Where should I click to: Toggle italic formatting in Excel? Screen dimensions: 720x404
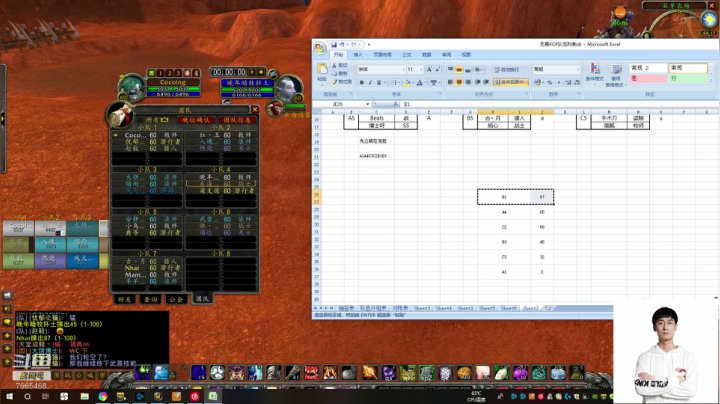pyautogui.click(x=370, y=82)
